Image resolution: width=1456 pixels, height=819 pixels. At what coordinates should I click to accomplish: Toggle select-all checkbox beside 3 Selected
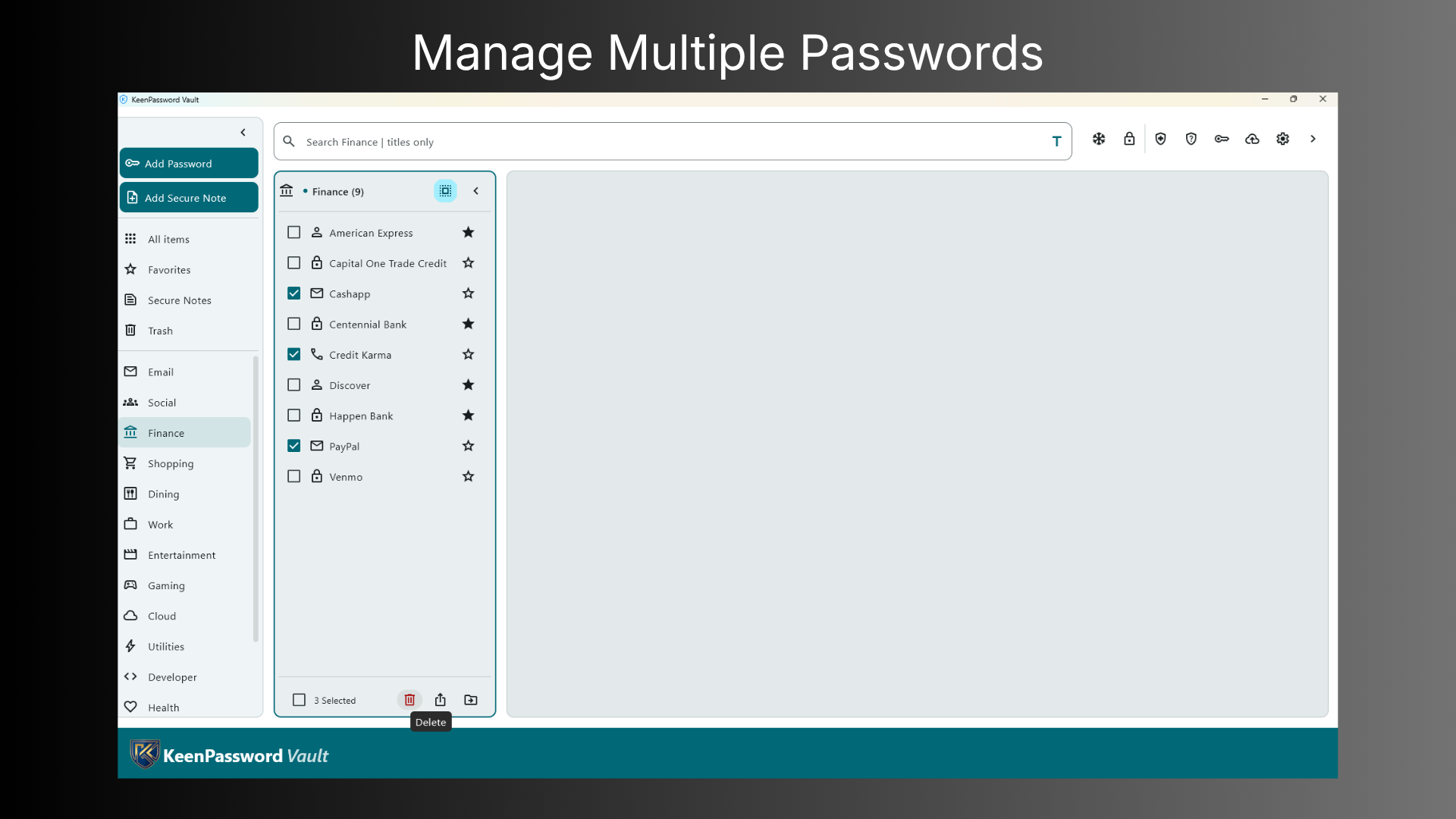coord(300,700)
